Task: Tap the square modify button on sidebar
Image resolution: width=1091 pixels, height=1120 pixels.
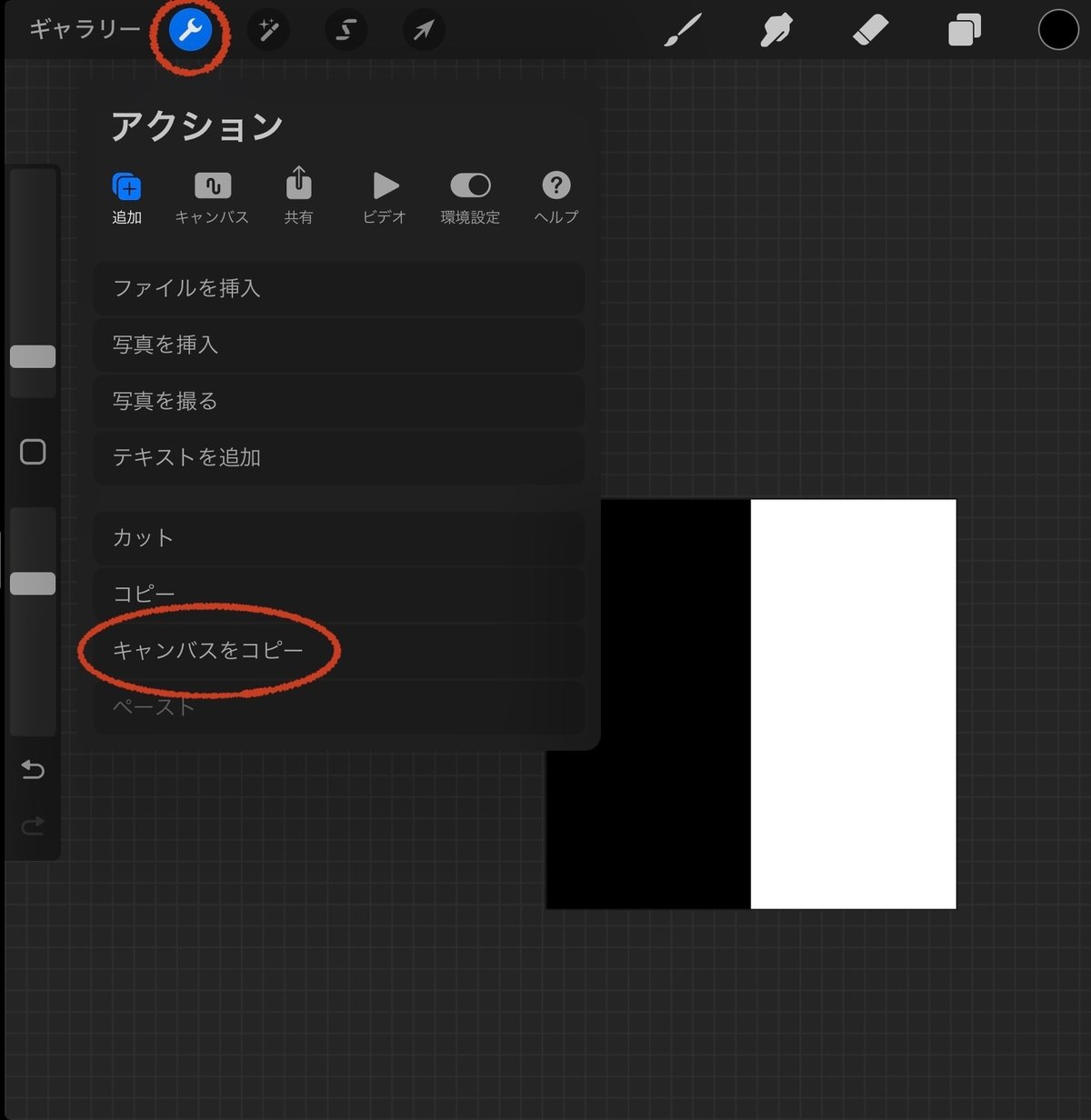Action: coord(33,452)
